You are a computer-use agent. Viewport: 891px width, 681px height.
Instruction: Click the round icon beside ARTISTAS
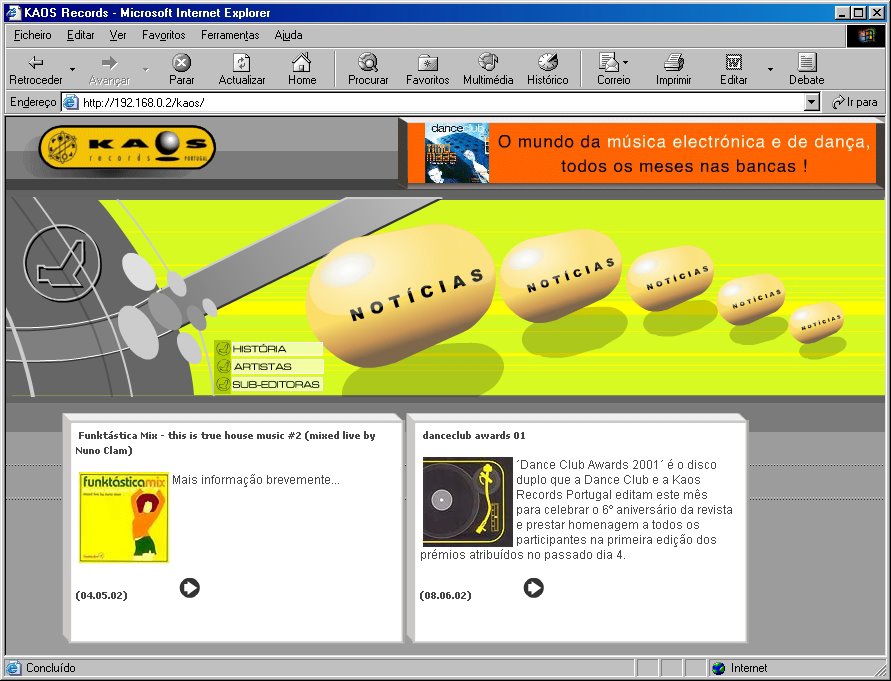point(223,367)
